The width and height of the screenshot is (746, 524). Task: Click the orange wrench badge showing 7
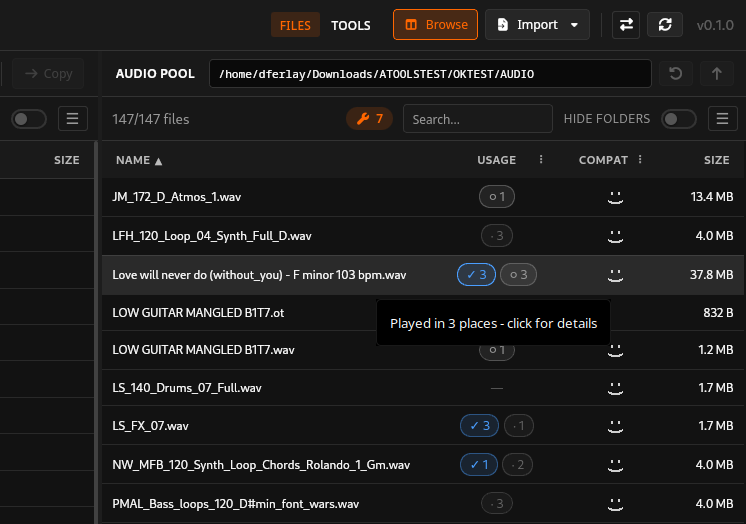point(370,119)
